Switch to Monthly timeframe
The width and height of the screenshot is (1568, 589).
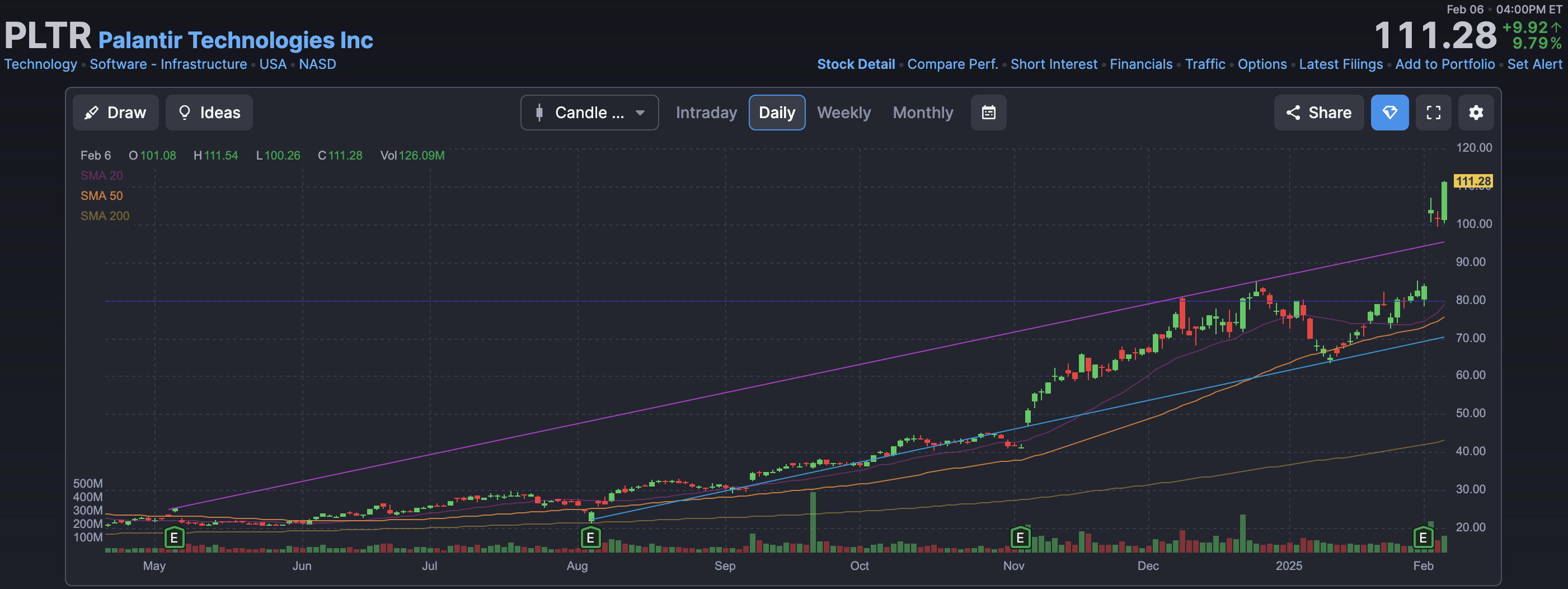click(x=923, y=113)
